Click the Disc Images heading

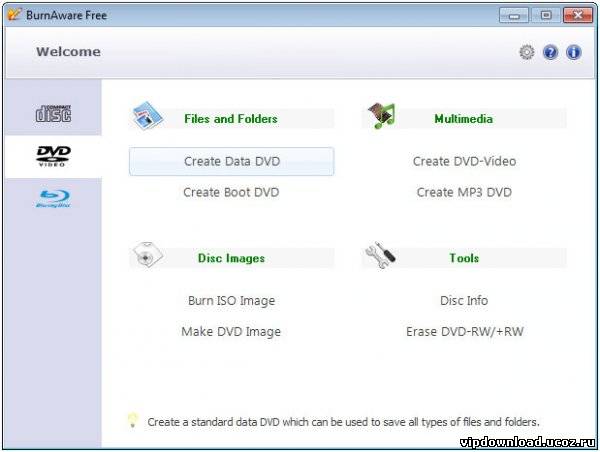[231, 258]
